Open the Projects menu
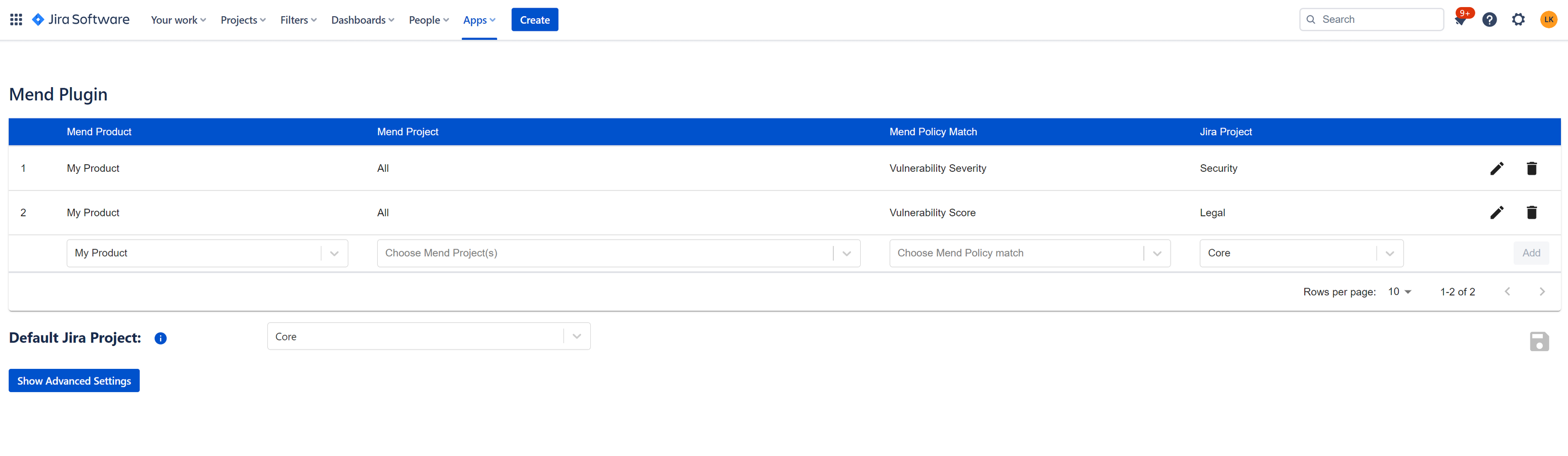Viewport: 1568px width, 456px height. [243, 20]
